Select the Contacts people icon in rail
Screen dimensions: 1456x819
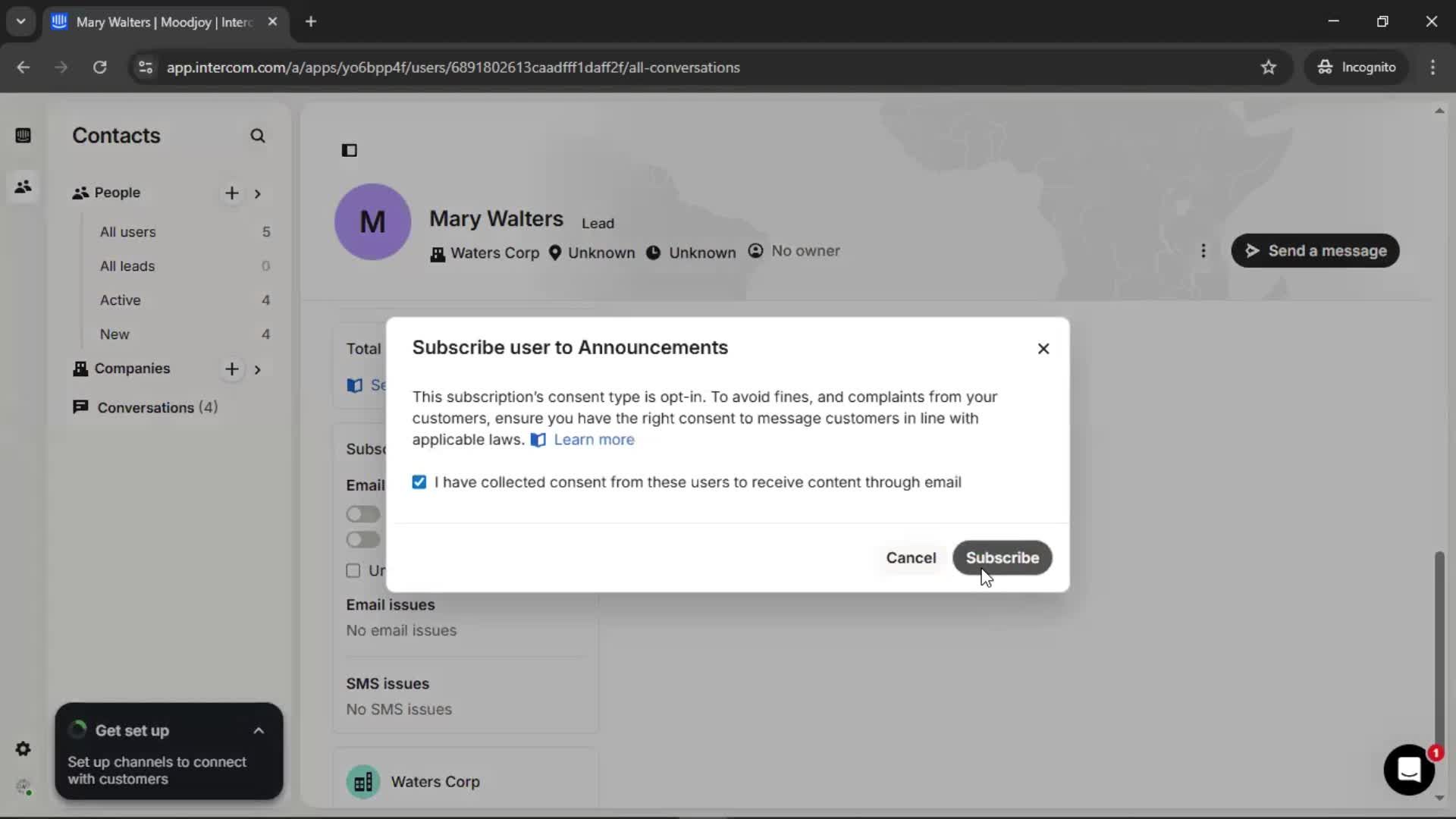coord(23,187)
